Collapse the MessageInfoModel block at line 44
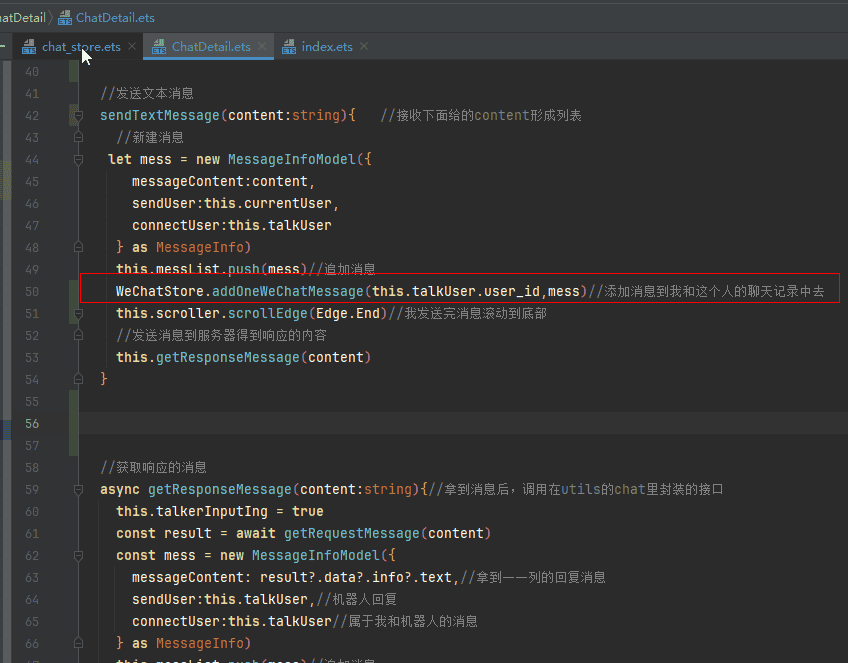Viewport: 848px width, 663px height. coord(78,158)
